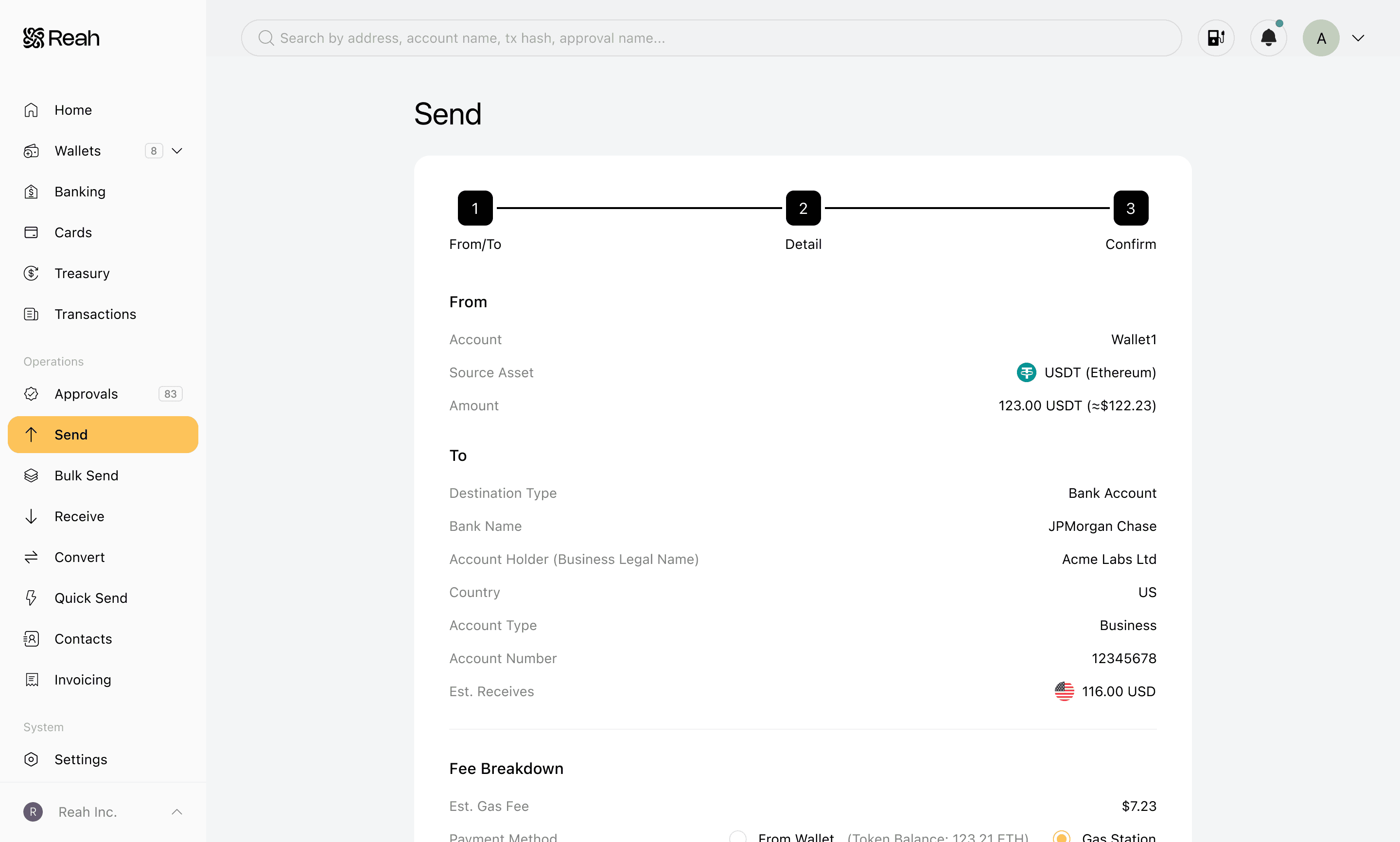Open the notifications bell
The image size is (1400, 842).
pos(1268,38)
